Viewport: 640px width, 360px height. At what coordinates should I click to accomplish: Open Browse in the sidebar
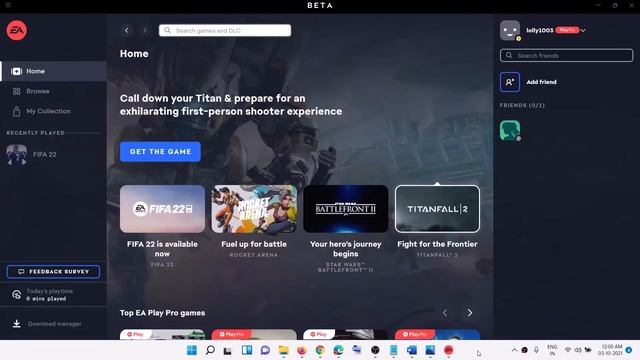click(x=54, y=91)
